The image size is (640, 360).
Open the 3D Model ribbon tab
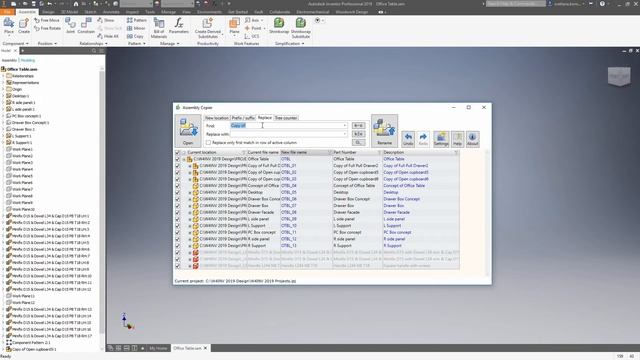pos(69,12)
